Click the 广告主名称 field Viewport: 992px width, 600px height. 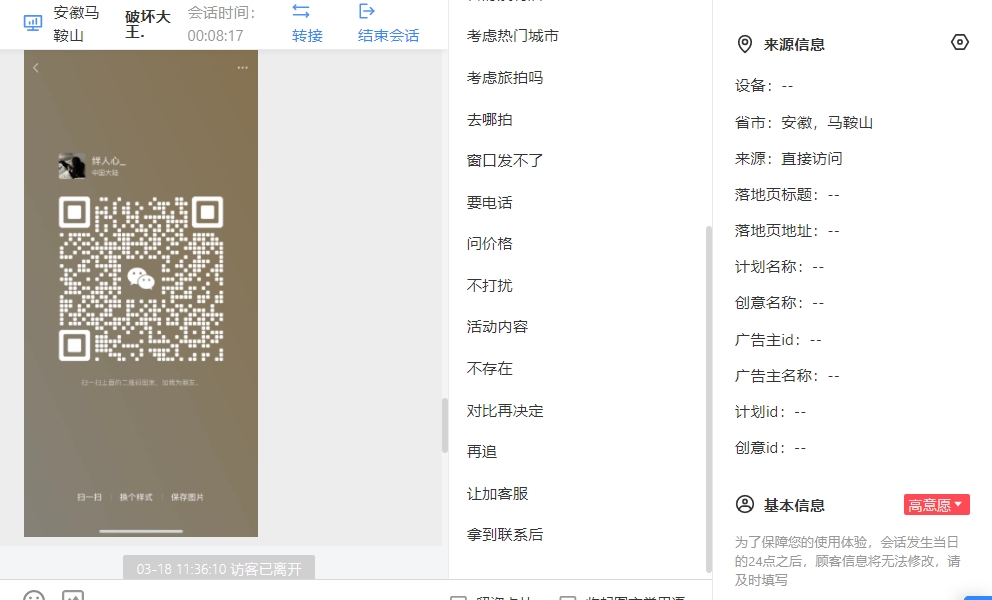click(787, 376)
